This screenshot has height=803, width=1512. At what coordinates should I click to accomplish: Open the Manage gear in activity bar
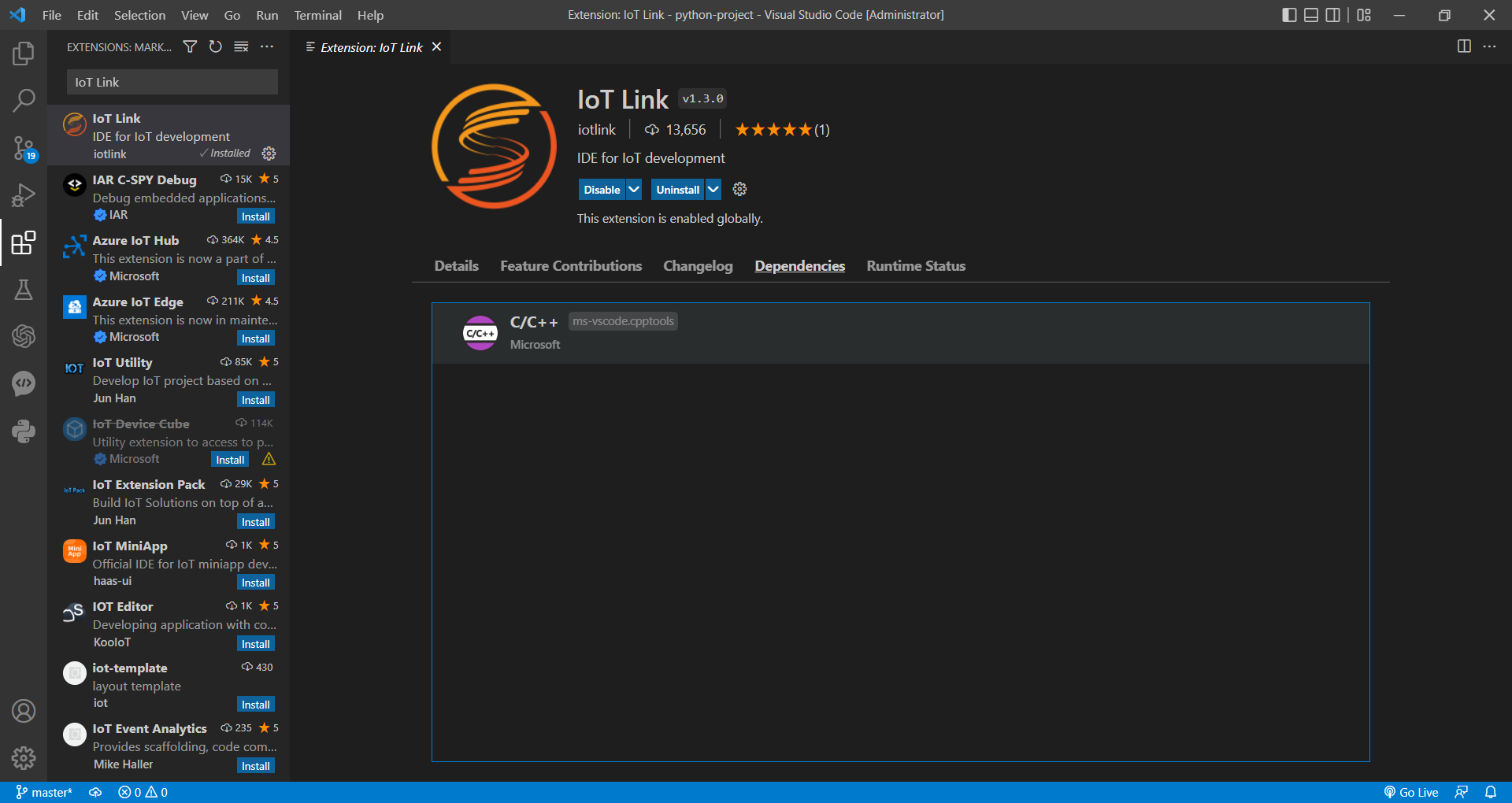[x=24, y=758]
